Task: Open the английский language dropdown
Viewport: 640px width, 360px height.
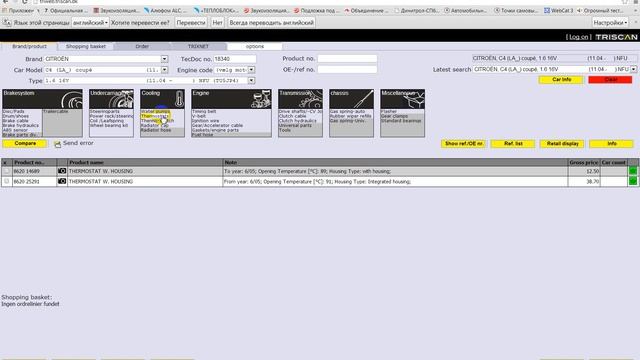Action: click(90, 23)
